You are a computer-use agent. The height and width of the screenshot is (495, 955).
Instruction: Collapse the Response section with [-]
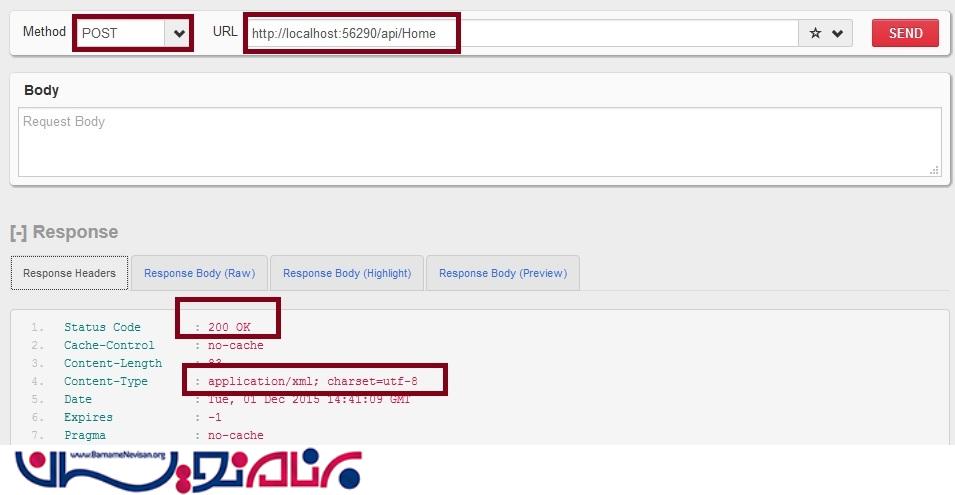[x=18, y=233]
